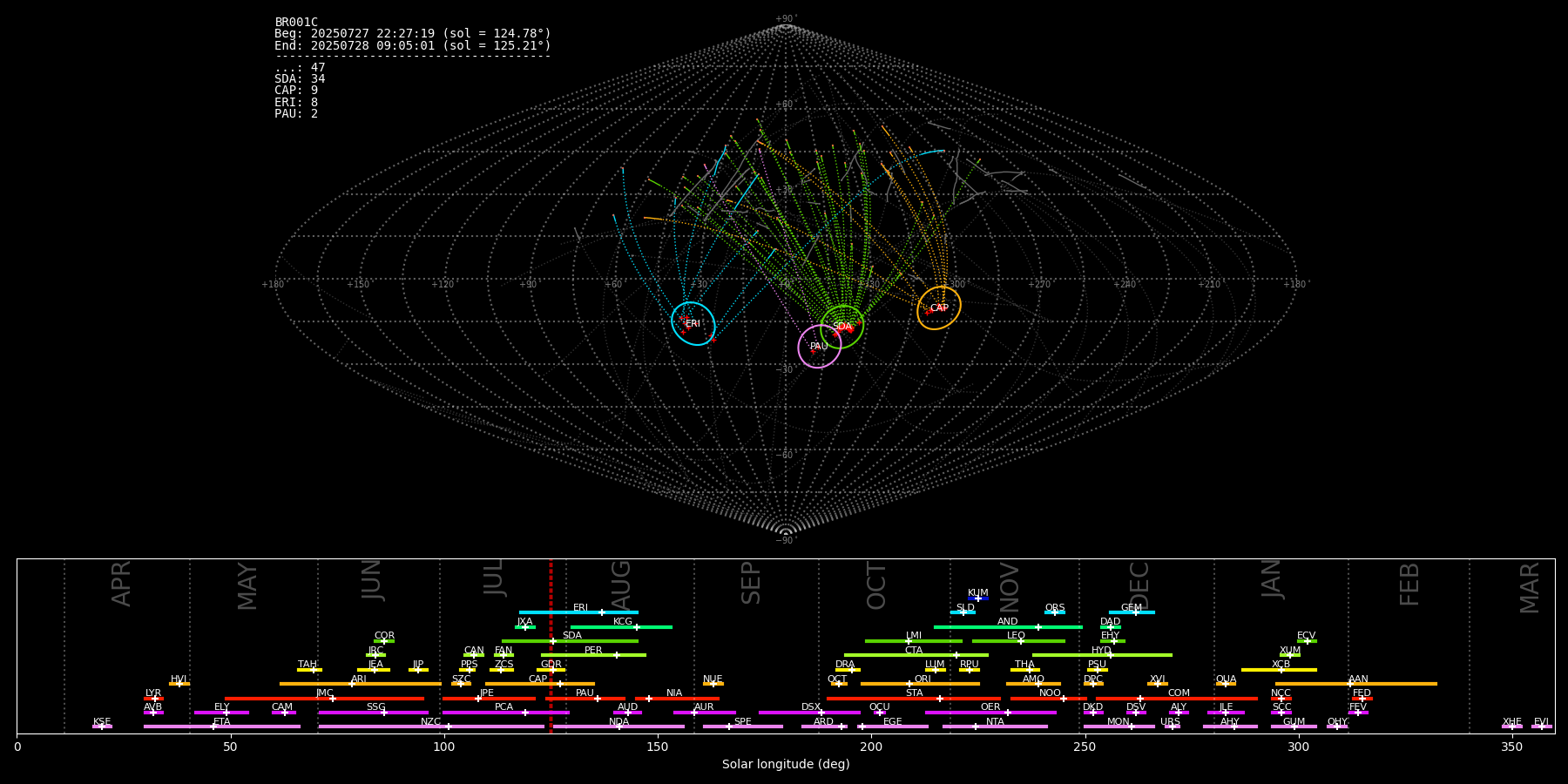
Task: Click the KUM shower bar in timeline
Action: coord(978,598)
